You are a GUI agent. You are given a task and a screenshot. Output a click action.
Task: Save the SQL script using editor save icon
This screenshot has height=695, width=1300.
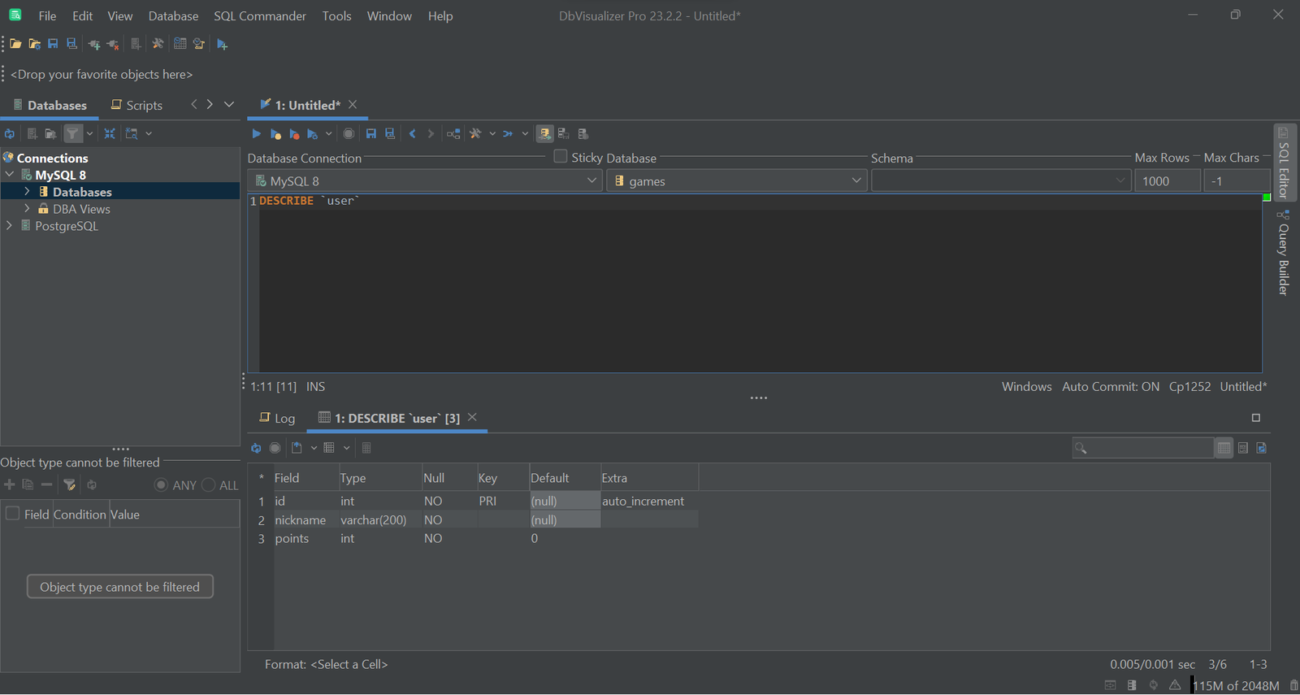[x=370, y=133]
